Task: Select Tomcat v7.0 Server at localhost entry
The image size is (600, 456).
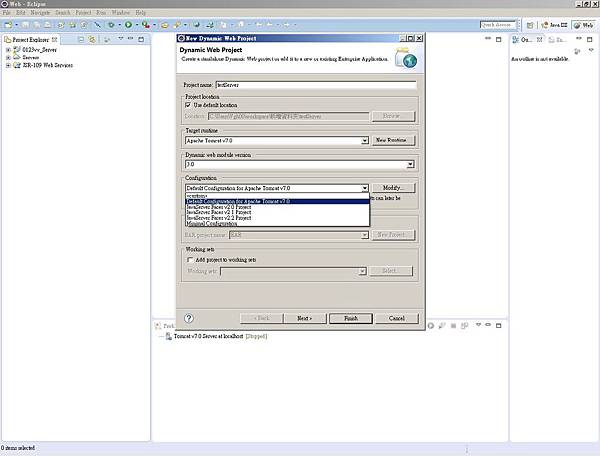Action: [220, 336]
